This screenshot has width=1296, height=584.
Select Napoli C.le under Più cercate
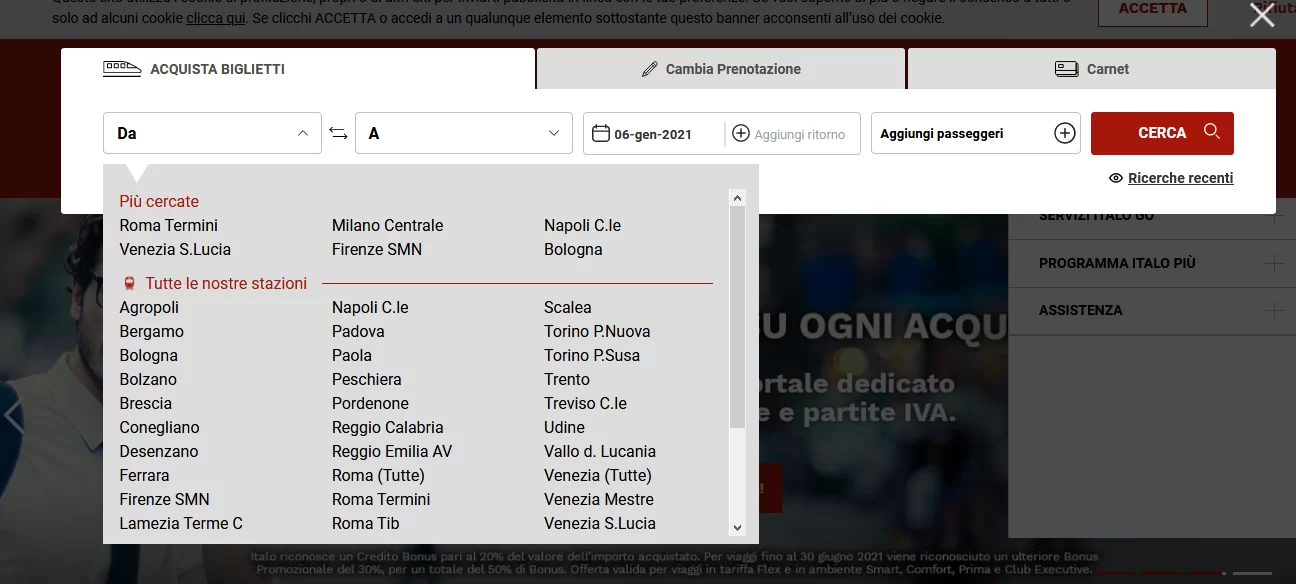582,225
